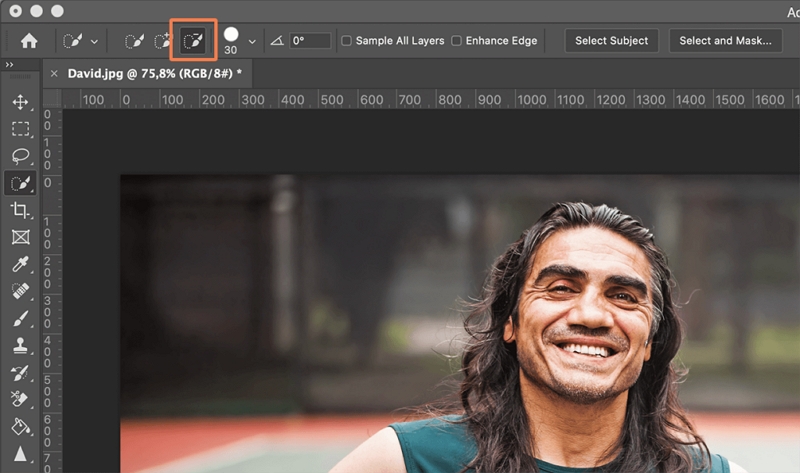
Task: Click the Subtract from selection icon
Action: point(193,41)
